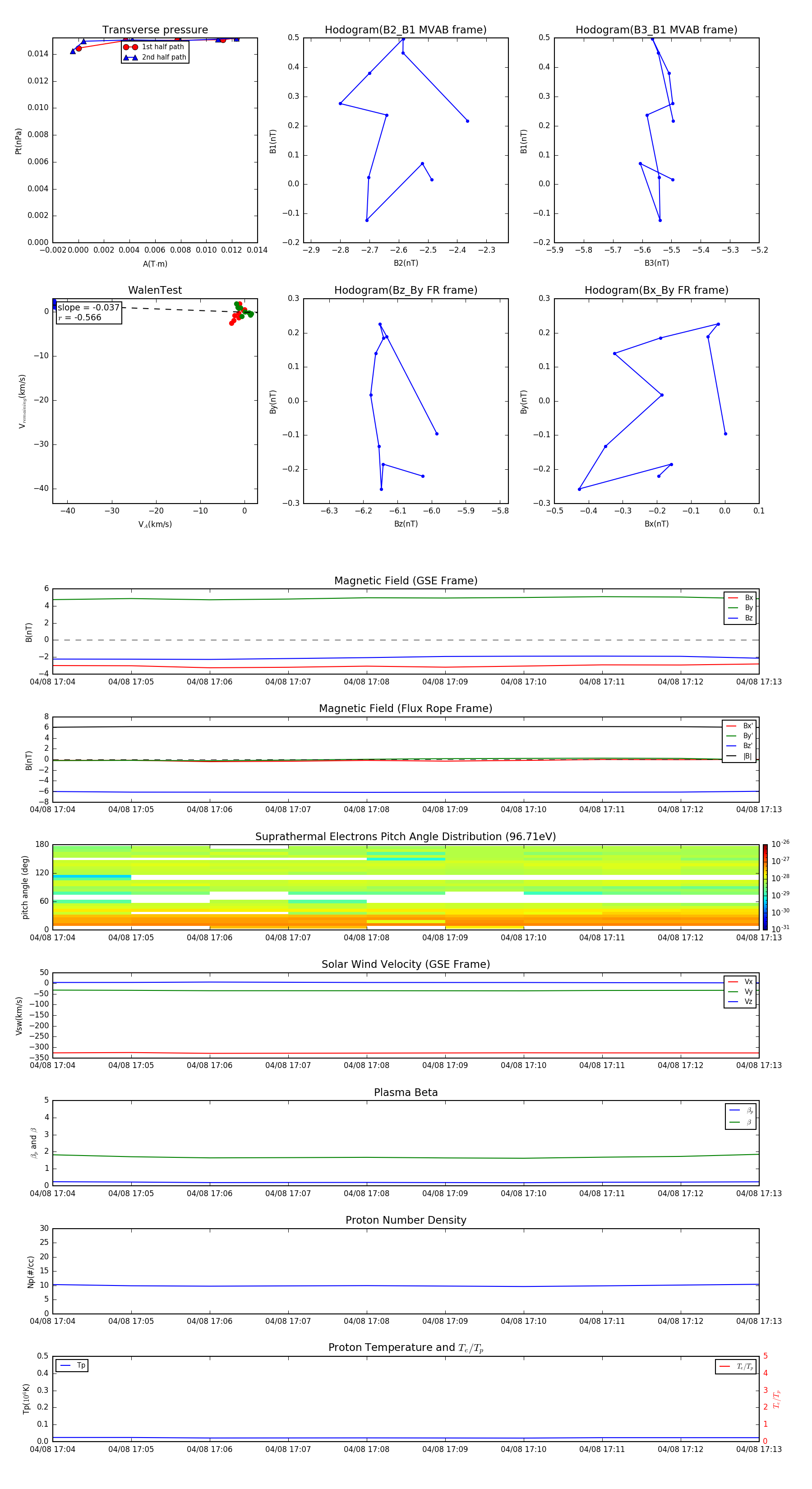Select "By'" in the flux rope legend
Screen dimensions: 812x1489
click(740, 736)
